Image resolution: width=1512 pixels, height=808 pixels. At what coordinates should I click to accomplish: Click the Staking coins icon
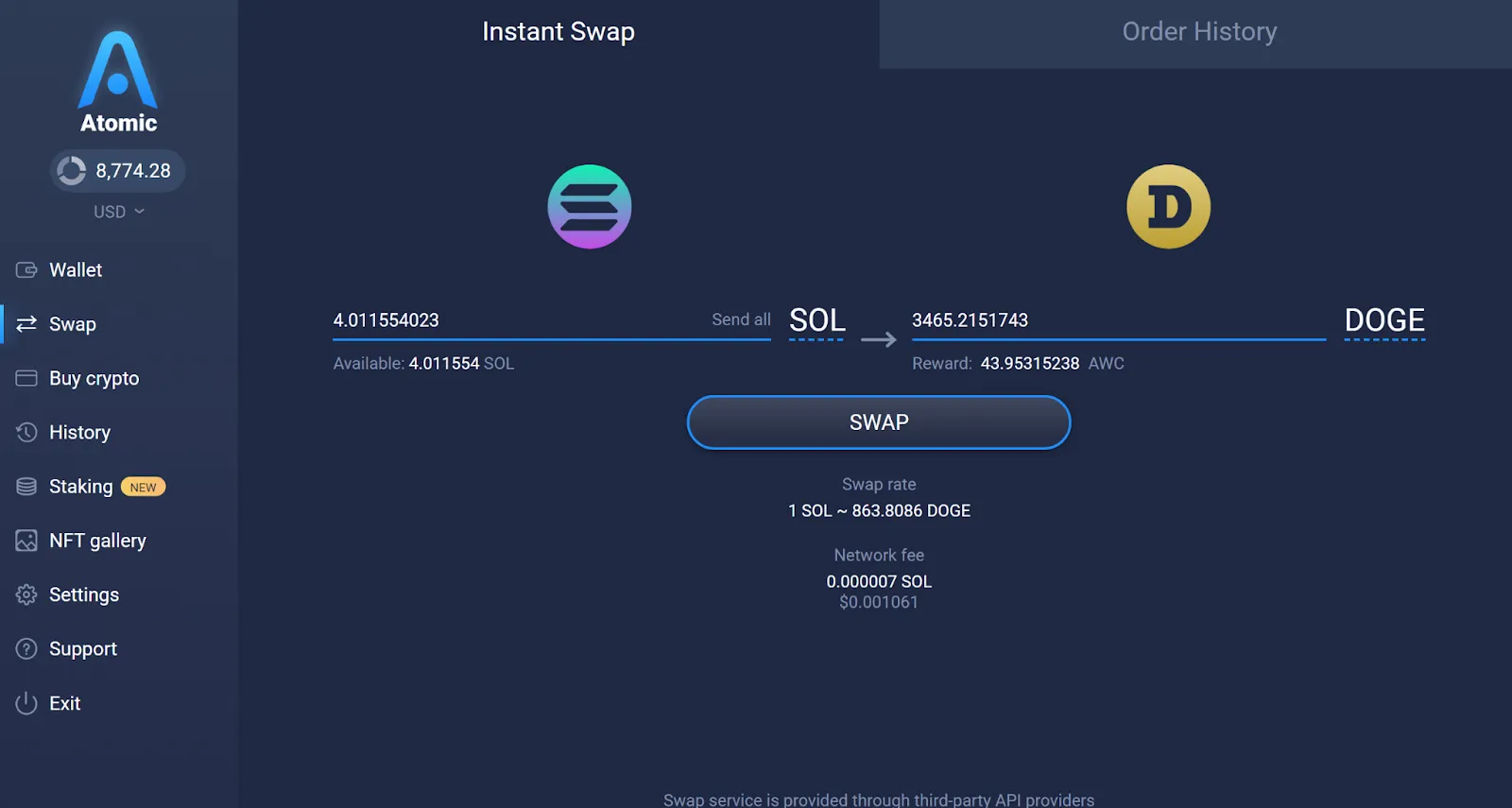coord(26,487)
